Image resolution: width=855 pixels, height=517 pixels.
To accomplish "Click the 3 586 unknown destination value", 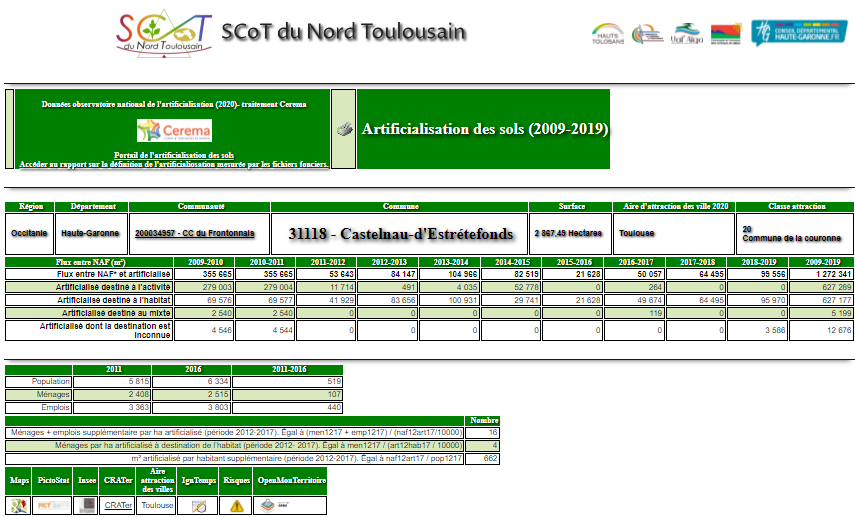I will 758,330.
